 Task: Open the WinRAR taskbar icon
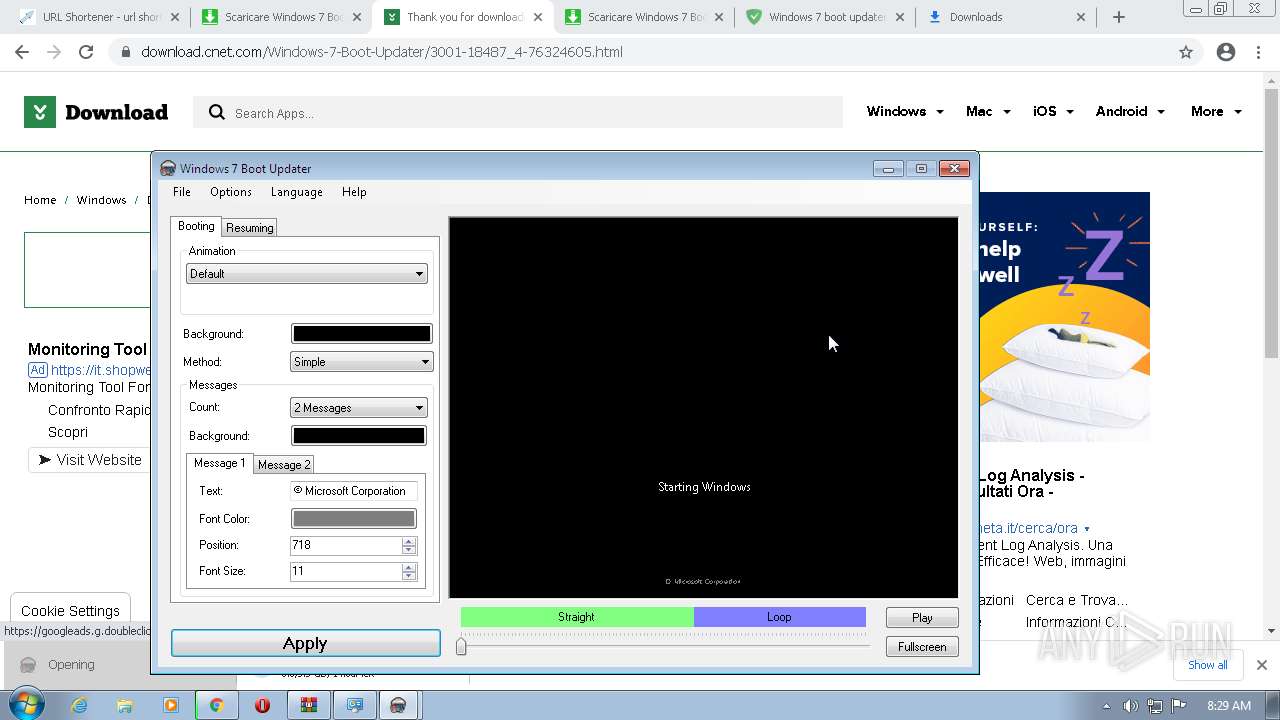(308, 705)
